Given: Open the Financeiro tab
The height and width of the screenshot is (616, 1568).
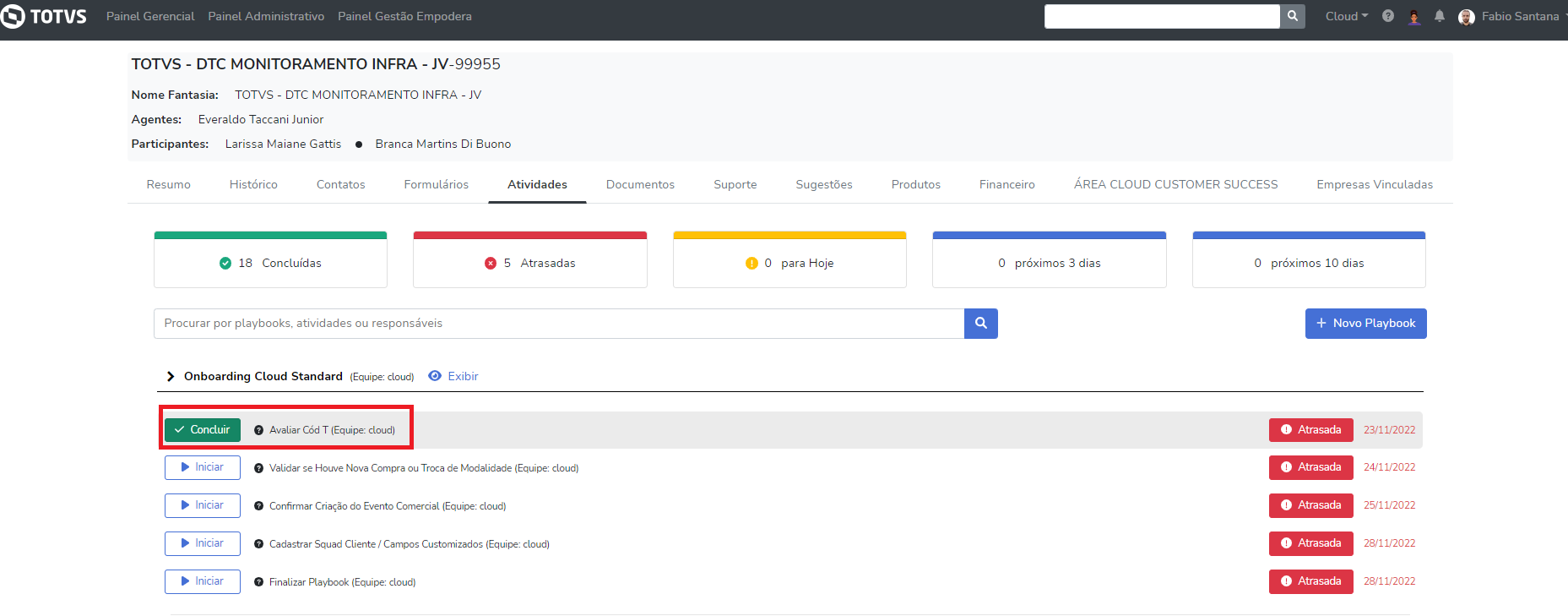Looking at the screenshot, I should coord(1007,184).
